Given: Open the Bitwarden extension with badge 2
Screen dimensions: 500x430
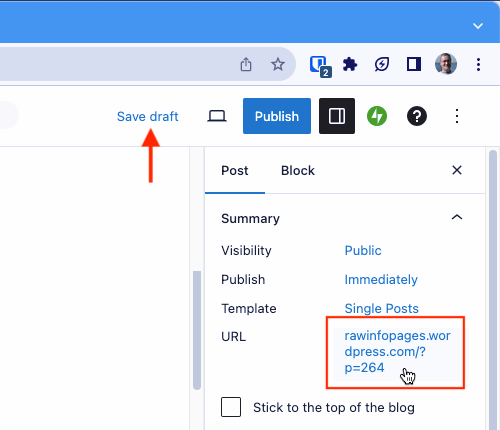Looking at the screenshot, I should pos(320,66).
